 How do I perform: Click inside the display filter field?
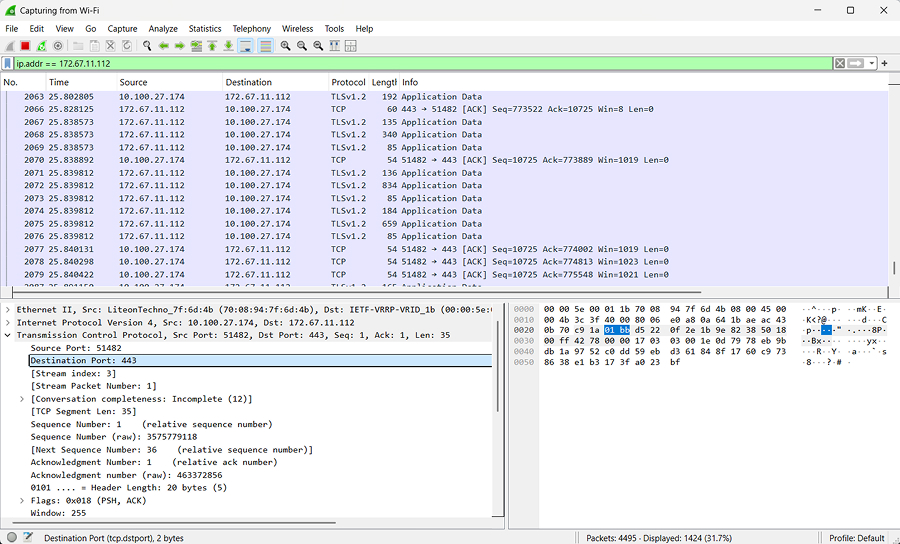coord(424,63)
